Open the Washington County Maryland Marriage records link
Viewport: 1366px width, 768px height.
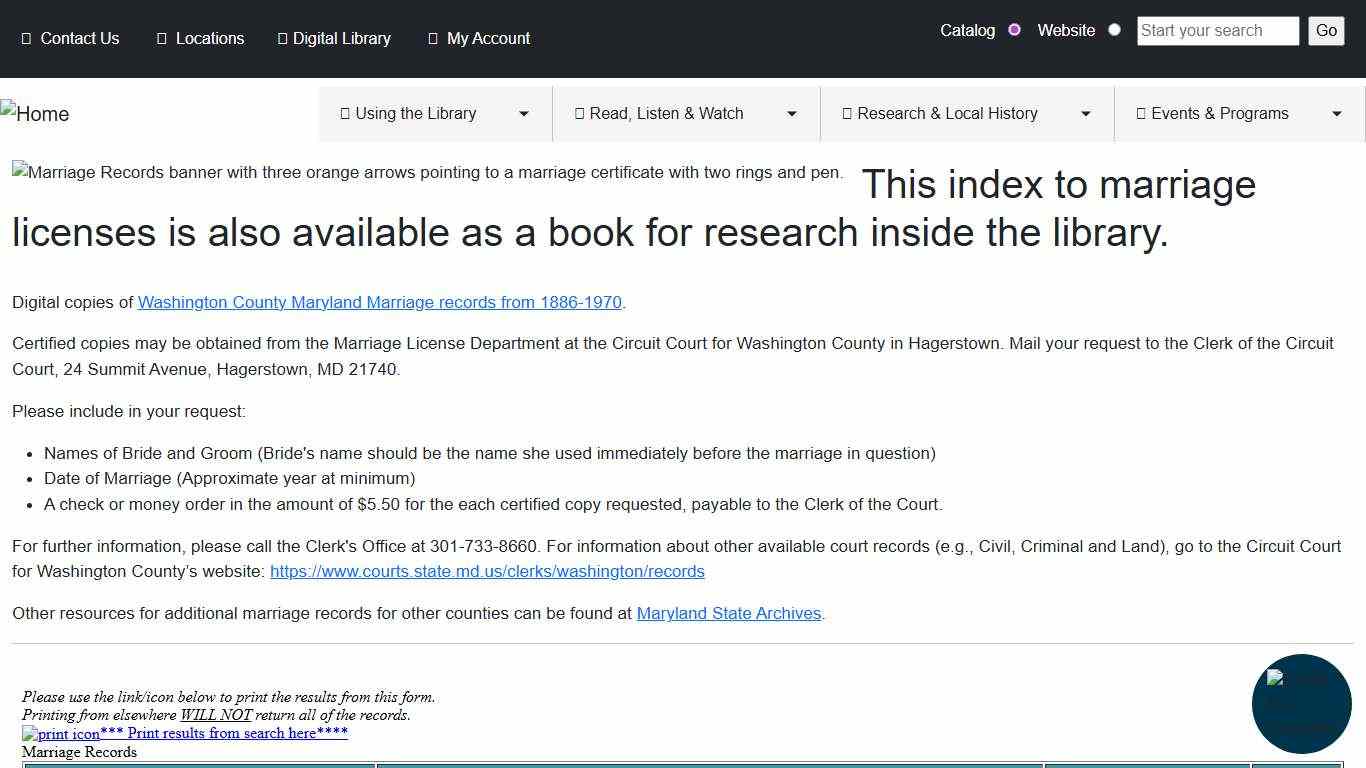click(x=379, y=302)
